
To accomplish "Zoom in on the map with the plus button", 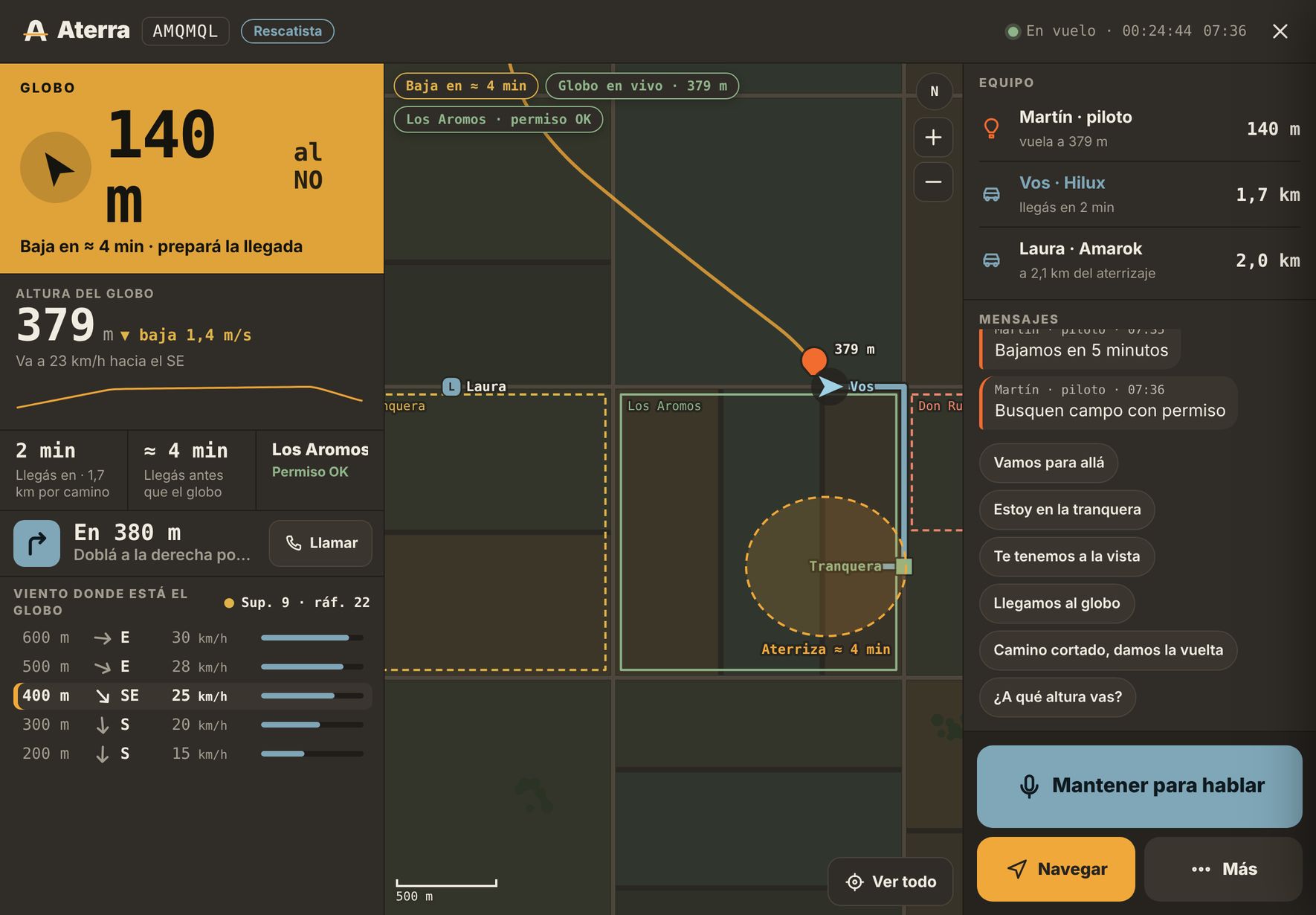I will (933, 137).
